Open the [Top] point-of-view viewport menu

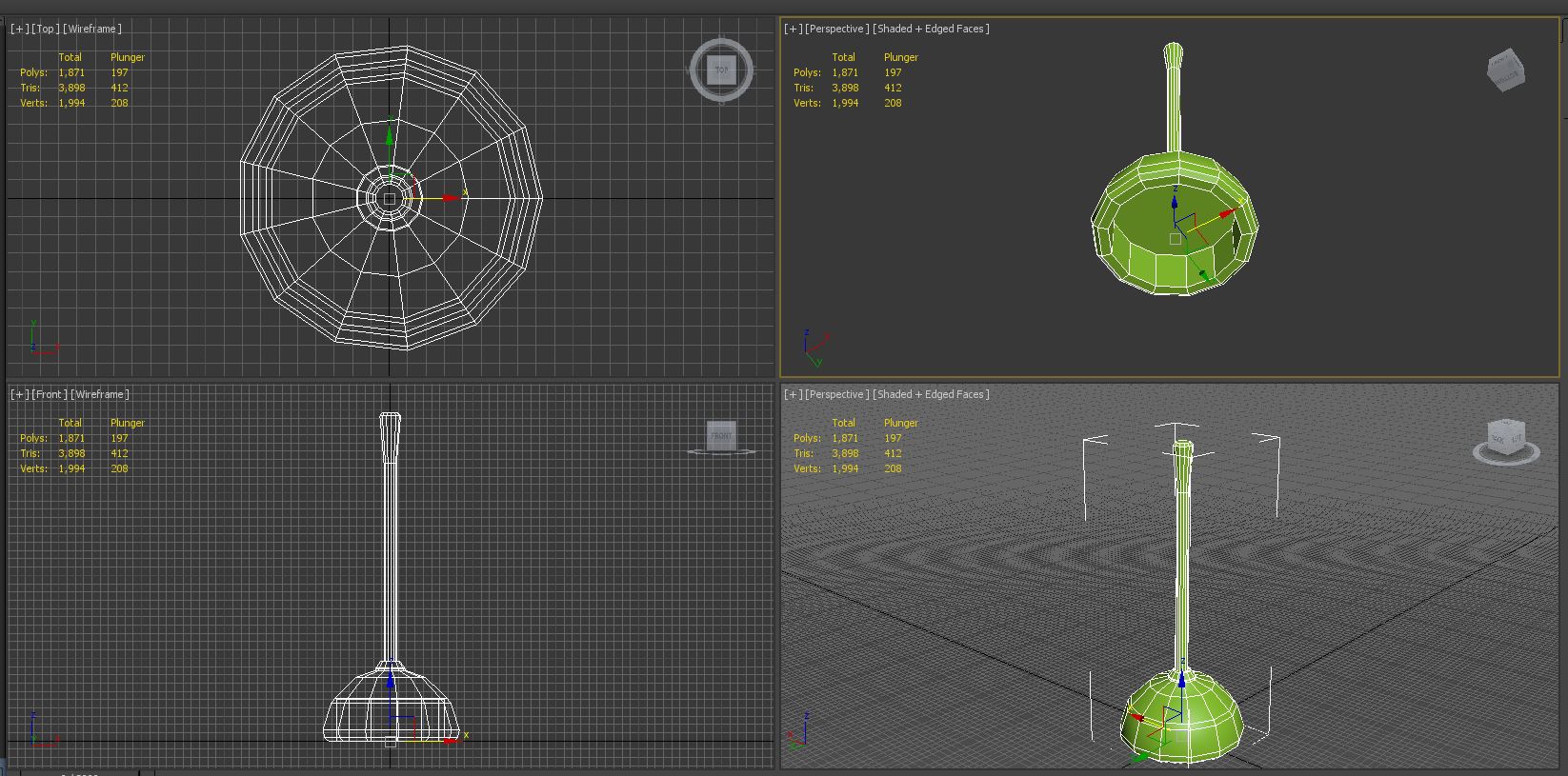click(x=45, y=29)
